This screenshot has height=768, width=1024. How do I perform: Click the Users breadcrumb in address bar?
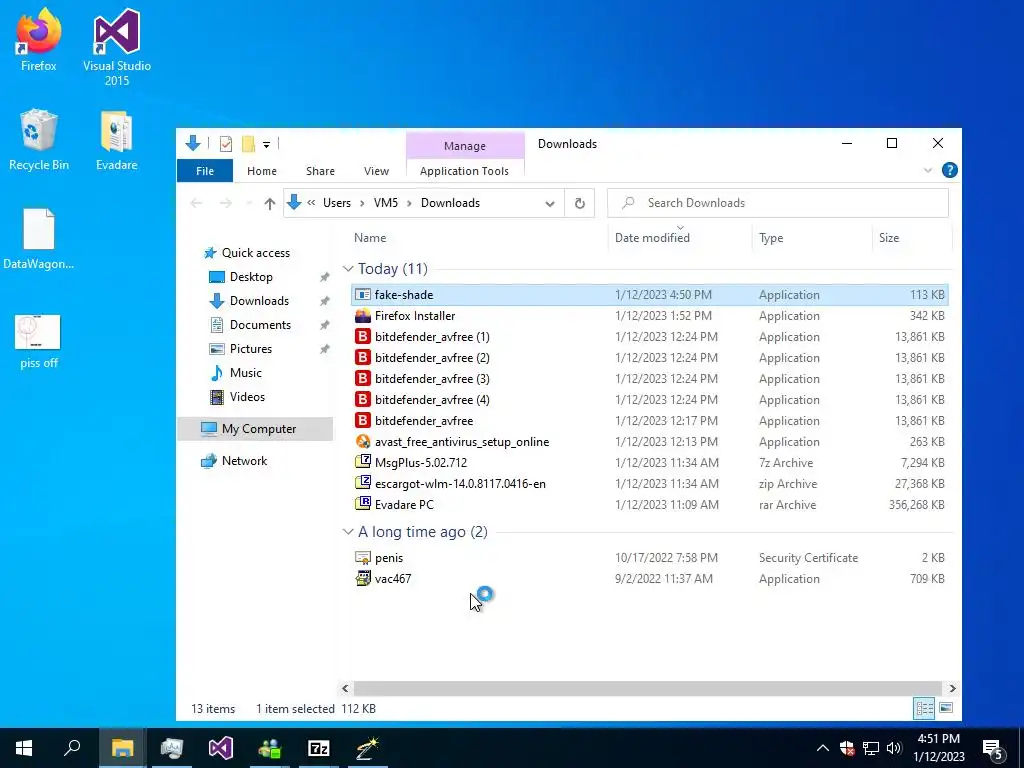337,203
